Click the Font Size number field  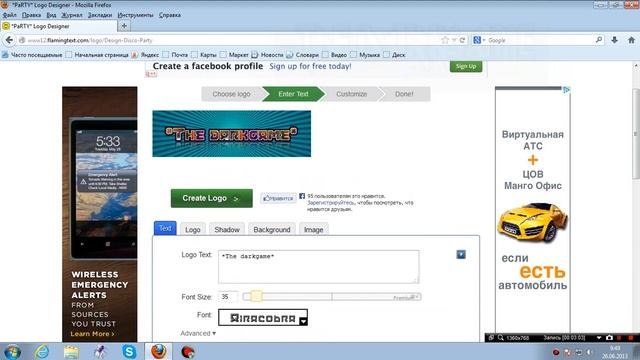click(228, 297)
